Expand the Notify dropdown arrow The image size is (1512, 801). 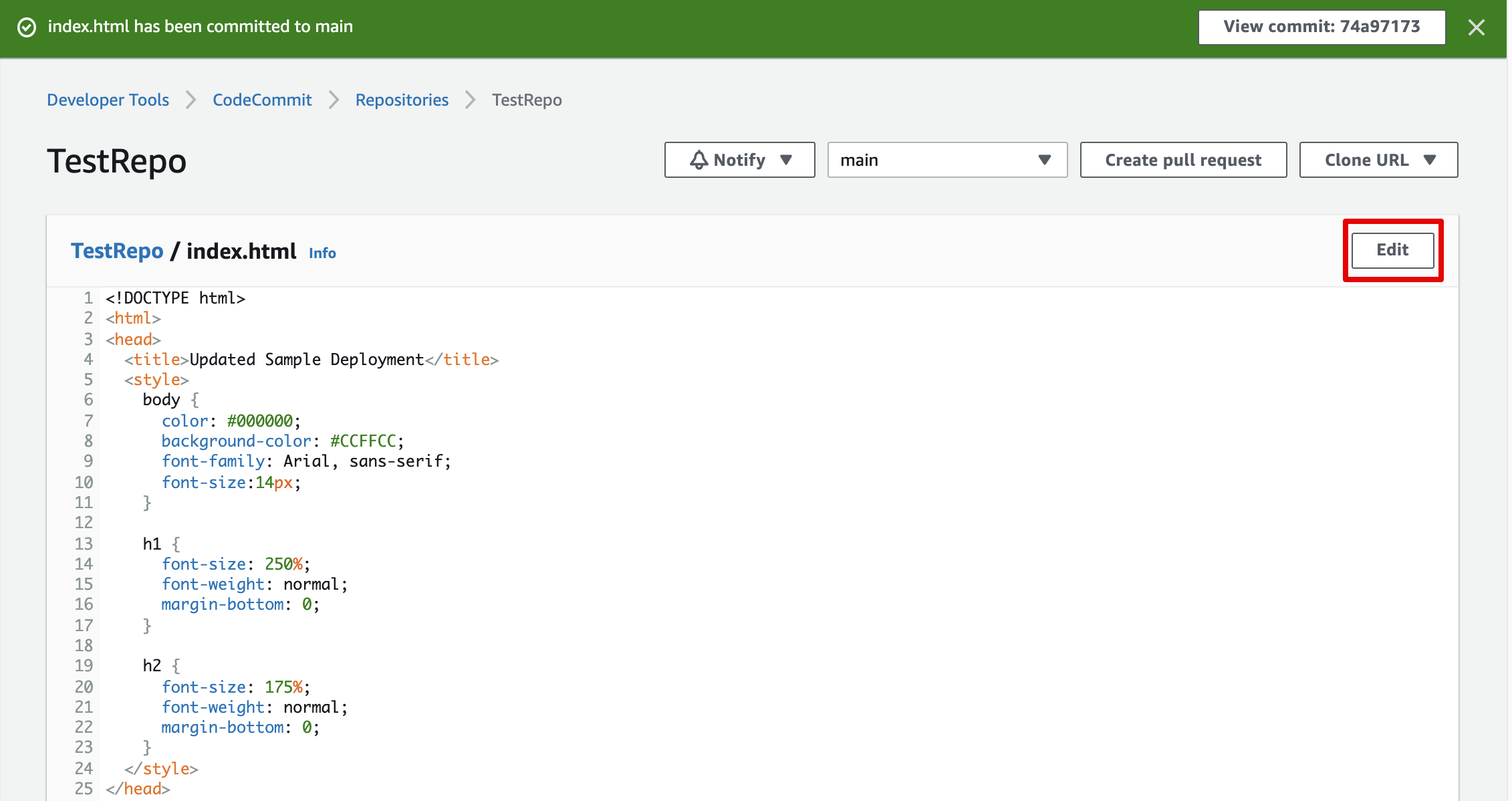pyautogui.click(x=786, y=160)
